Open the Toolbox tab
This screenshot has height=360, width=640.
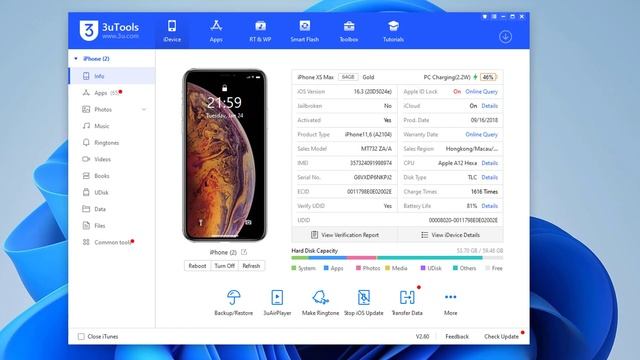point(349,31)
